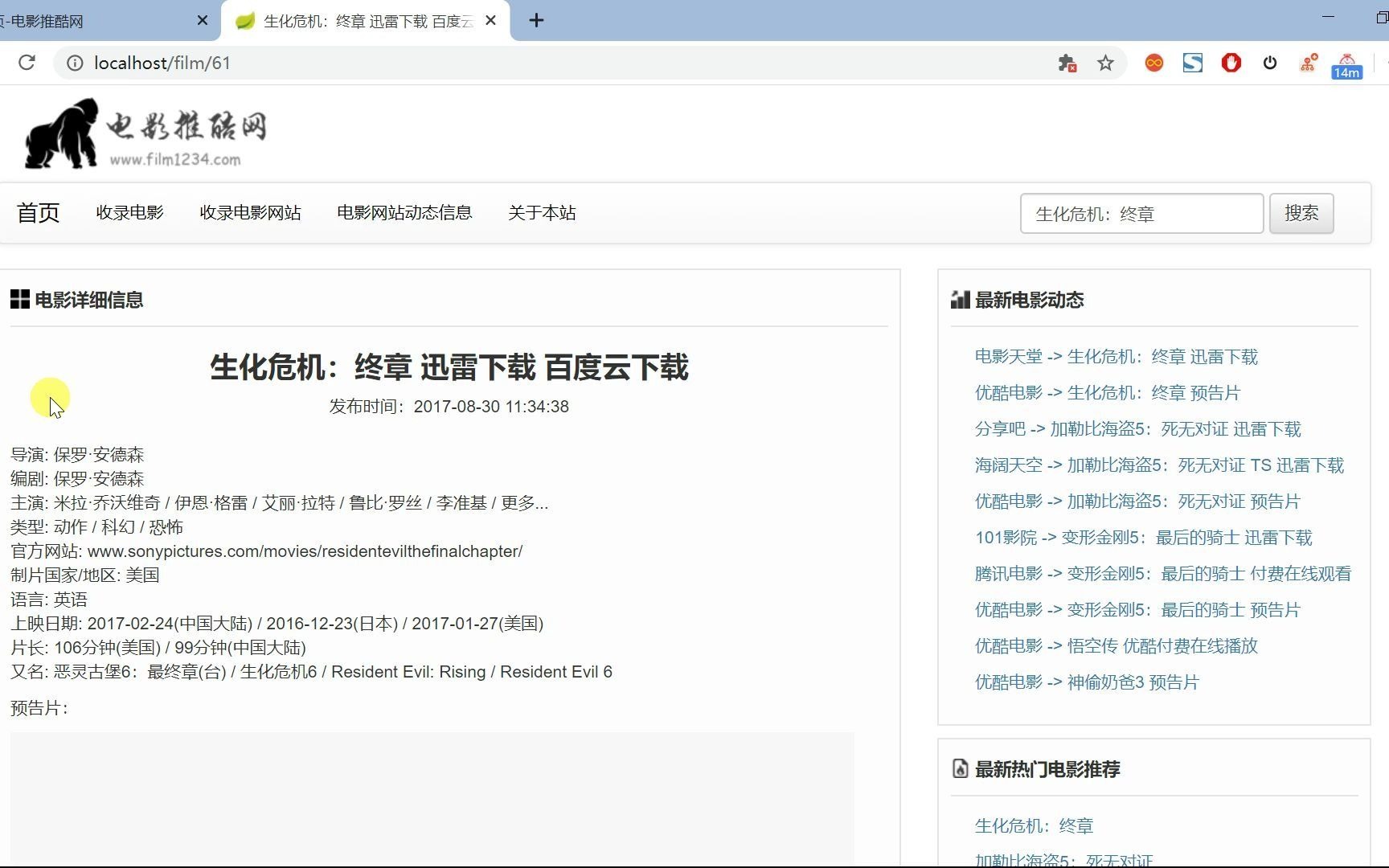Viewport: 1389px width, 868px height.
Task: Open 101影院 -> 变形金刚5 迅雷下载 link
Action: pos(1144,538)
